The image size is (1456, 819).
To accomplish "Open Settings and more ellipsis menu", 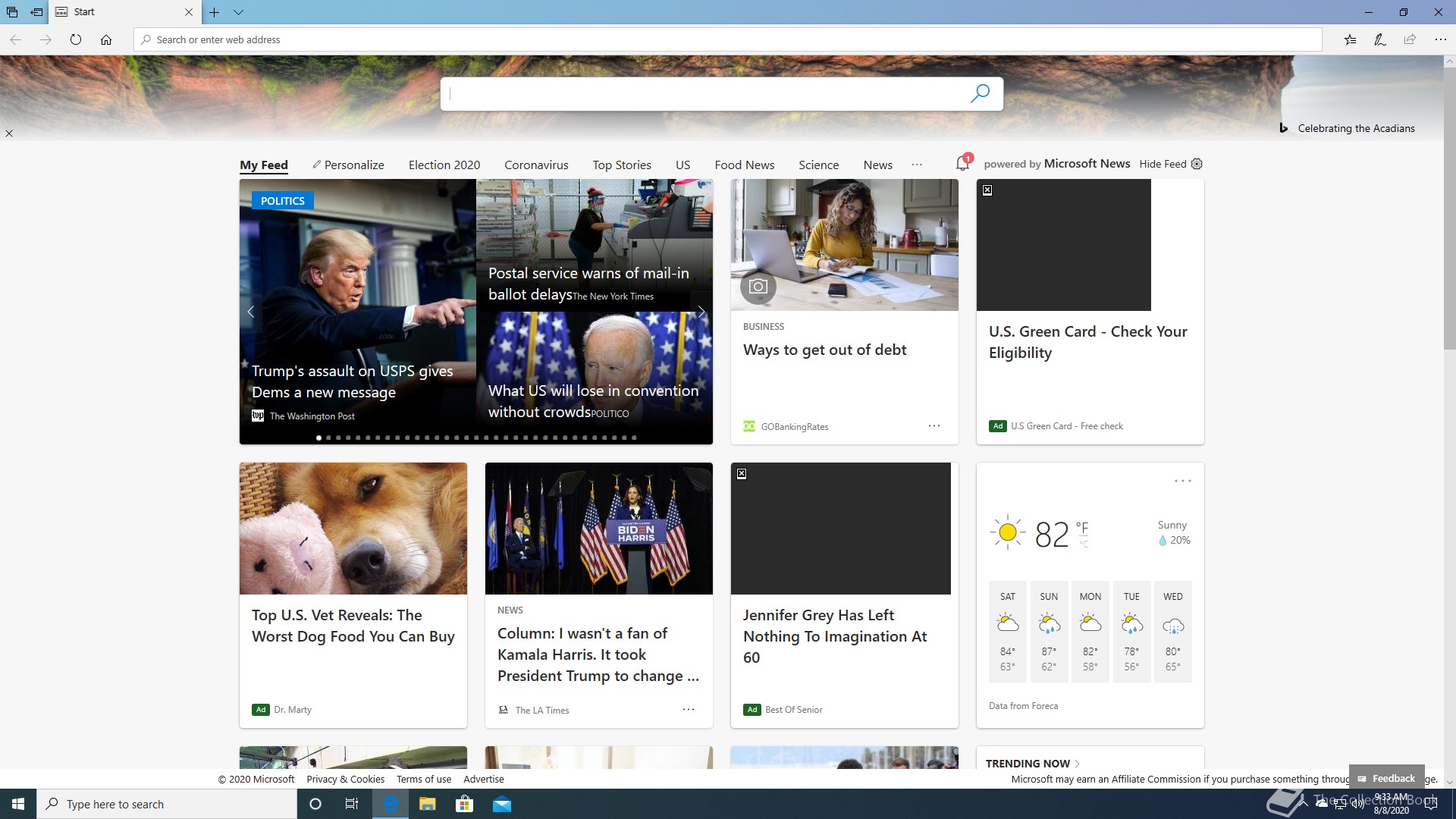I will pos(1440,39).
